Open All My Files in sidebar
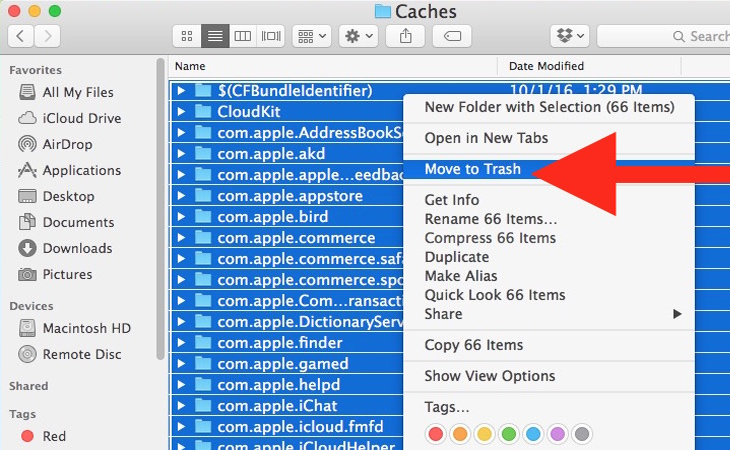This screenshot has width=730, height=450. point(78,92)
